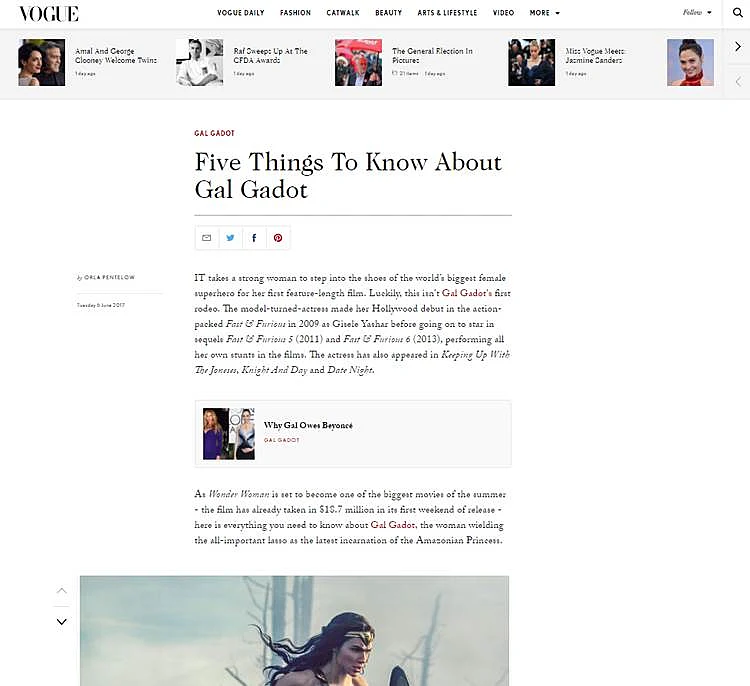Open the Follow dropdown
The width and height of the screenshot is (750, 686).
(697, 12)
